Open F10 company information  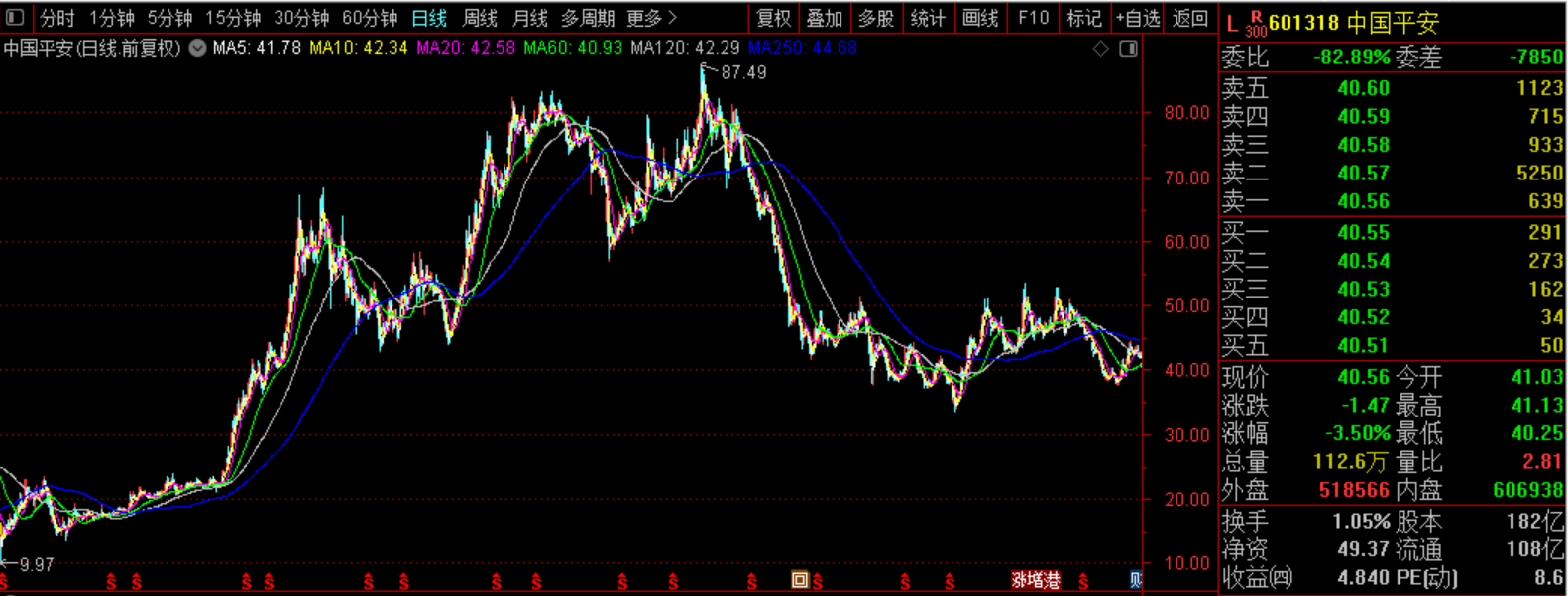tap(1033, 18)
